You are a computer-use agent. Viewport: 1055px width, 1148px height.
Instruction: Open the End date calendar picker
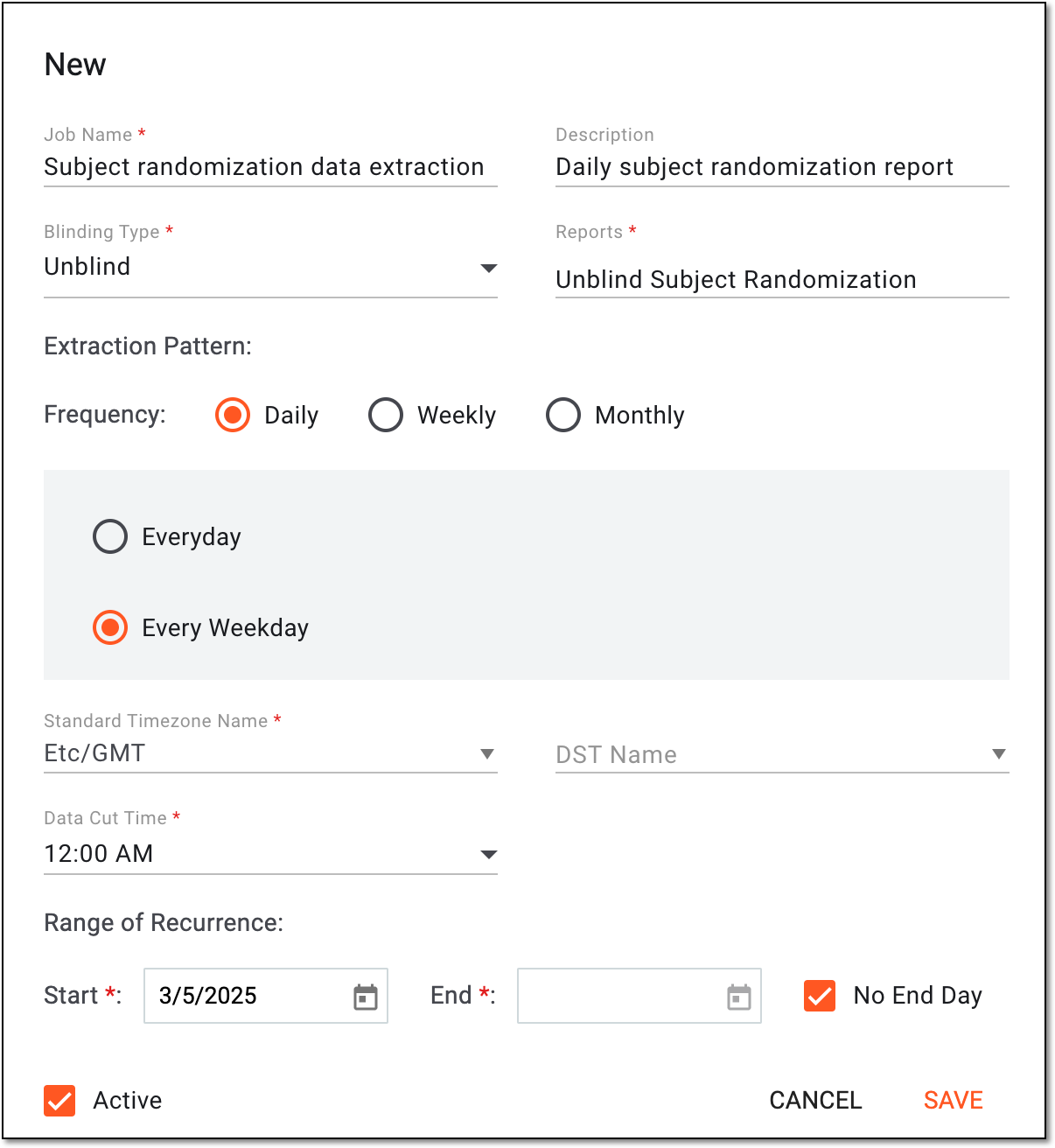(x=739, y=997)
